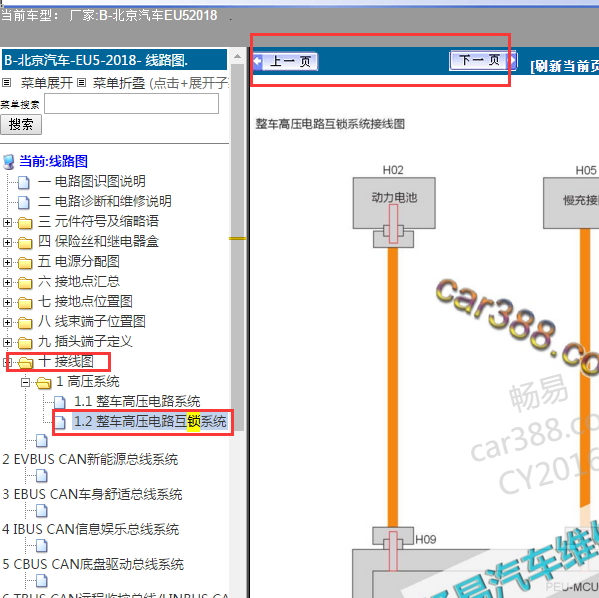Viewport: 599px width, 598px height.
Task: Select 九 插头端子定义 folder label
Action: pyautogui.click(x=85, y=341)
